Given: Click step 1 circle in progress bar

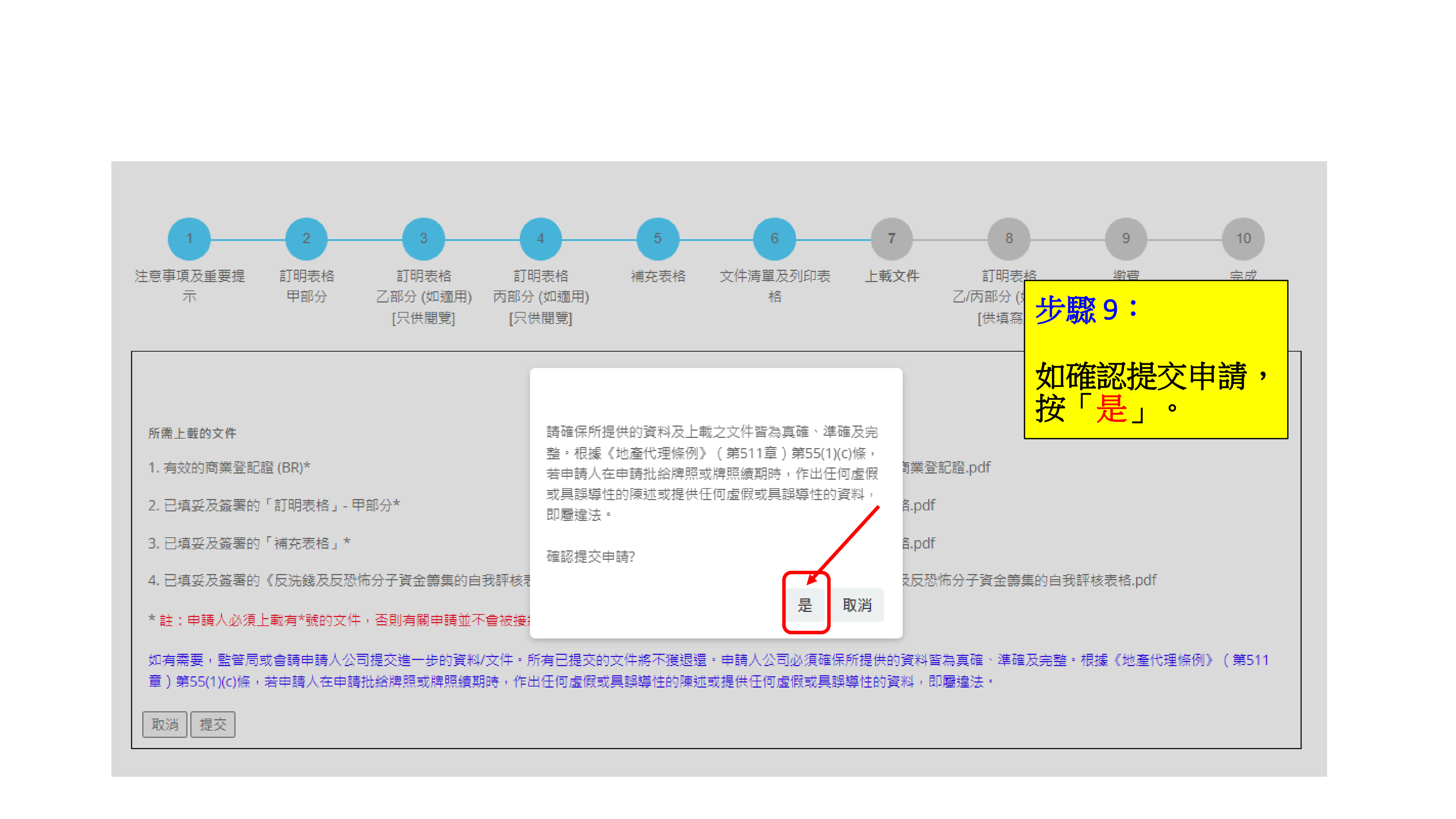Looking at the screenshot, I should click(x=189, y=238).
